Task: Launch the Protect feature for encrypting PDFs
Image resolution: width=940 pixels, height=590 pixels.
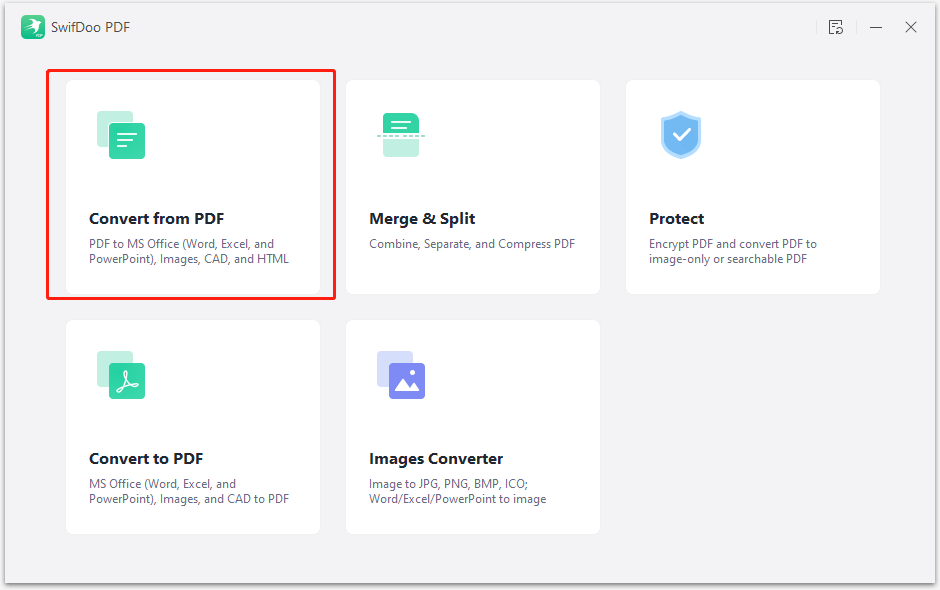Action: tap(752, 186)
